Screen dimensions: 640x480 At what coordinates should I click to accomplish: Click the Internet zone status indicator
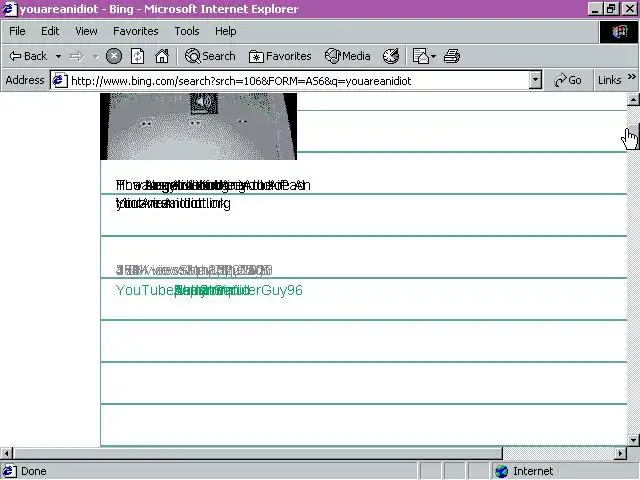(x=524, y=471)
